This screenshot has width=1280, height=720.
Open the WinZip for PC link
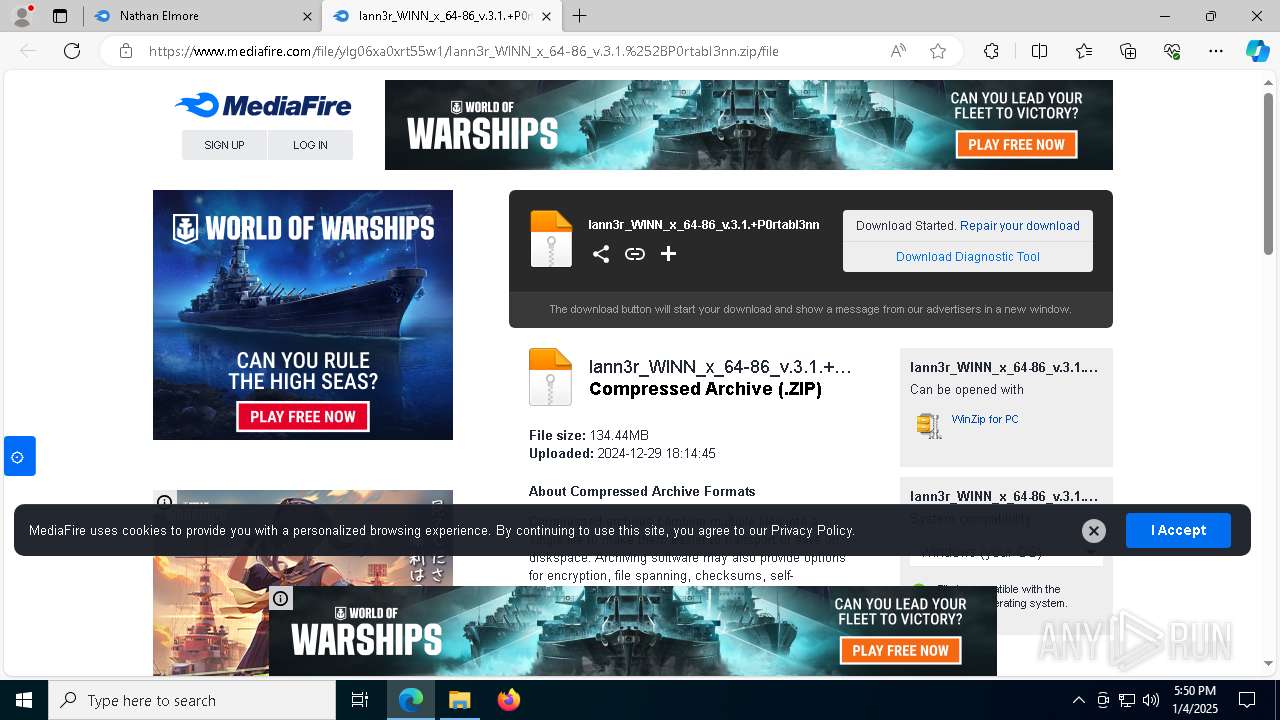[x=985, y=419]
